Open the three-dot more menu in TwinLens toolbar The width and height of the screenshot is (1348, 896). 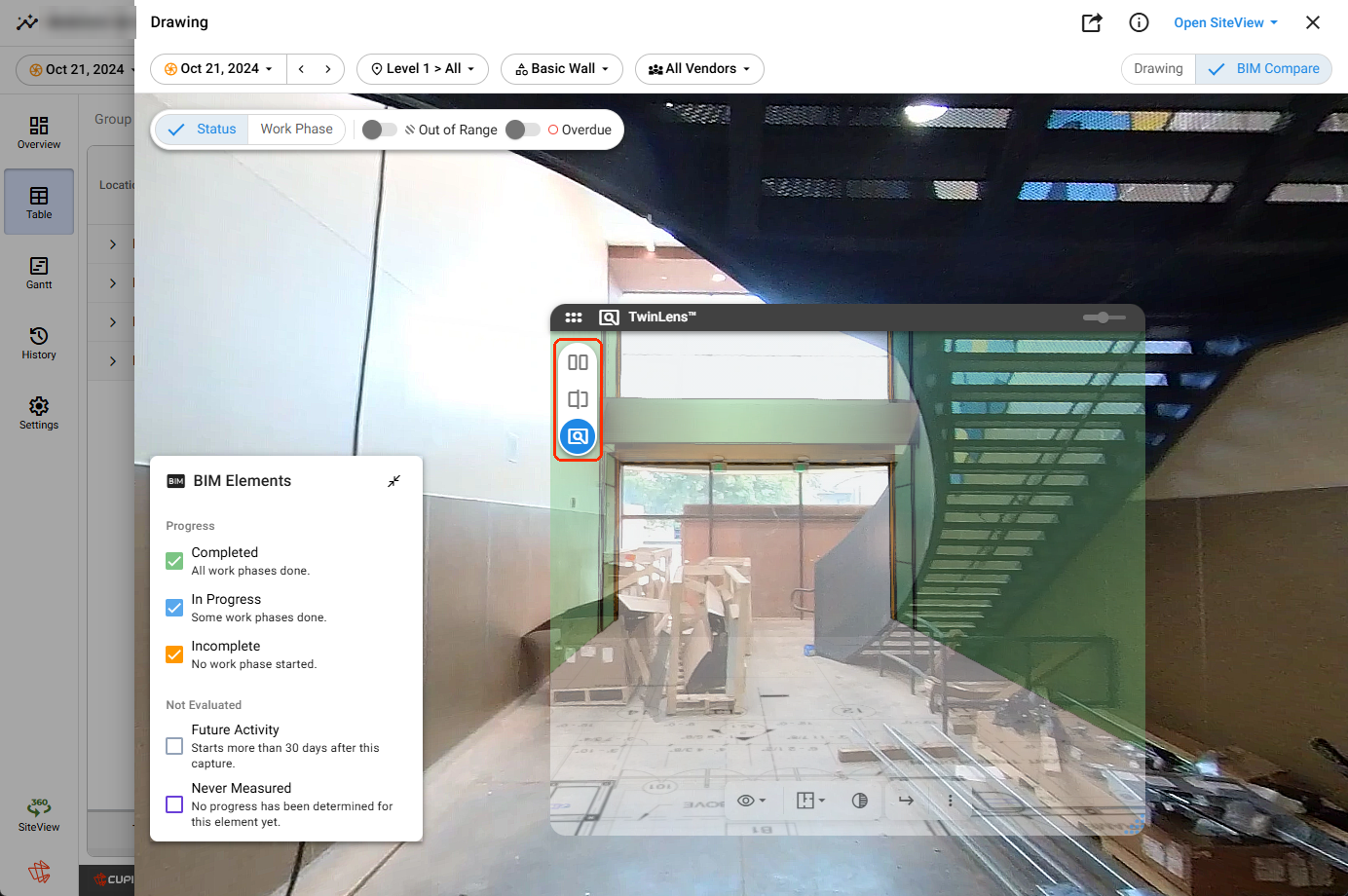[x=951, y=801]
